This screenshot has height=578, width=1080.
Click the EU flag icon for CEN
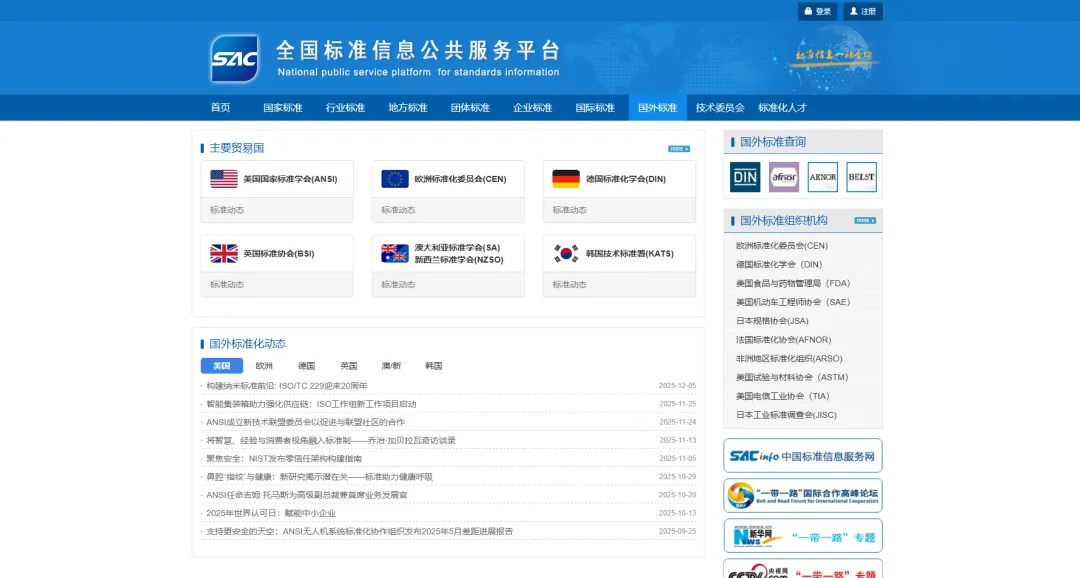point(395,179)
